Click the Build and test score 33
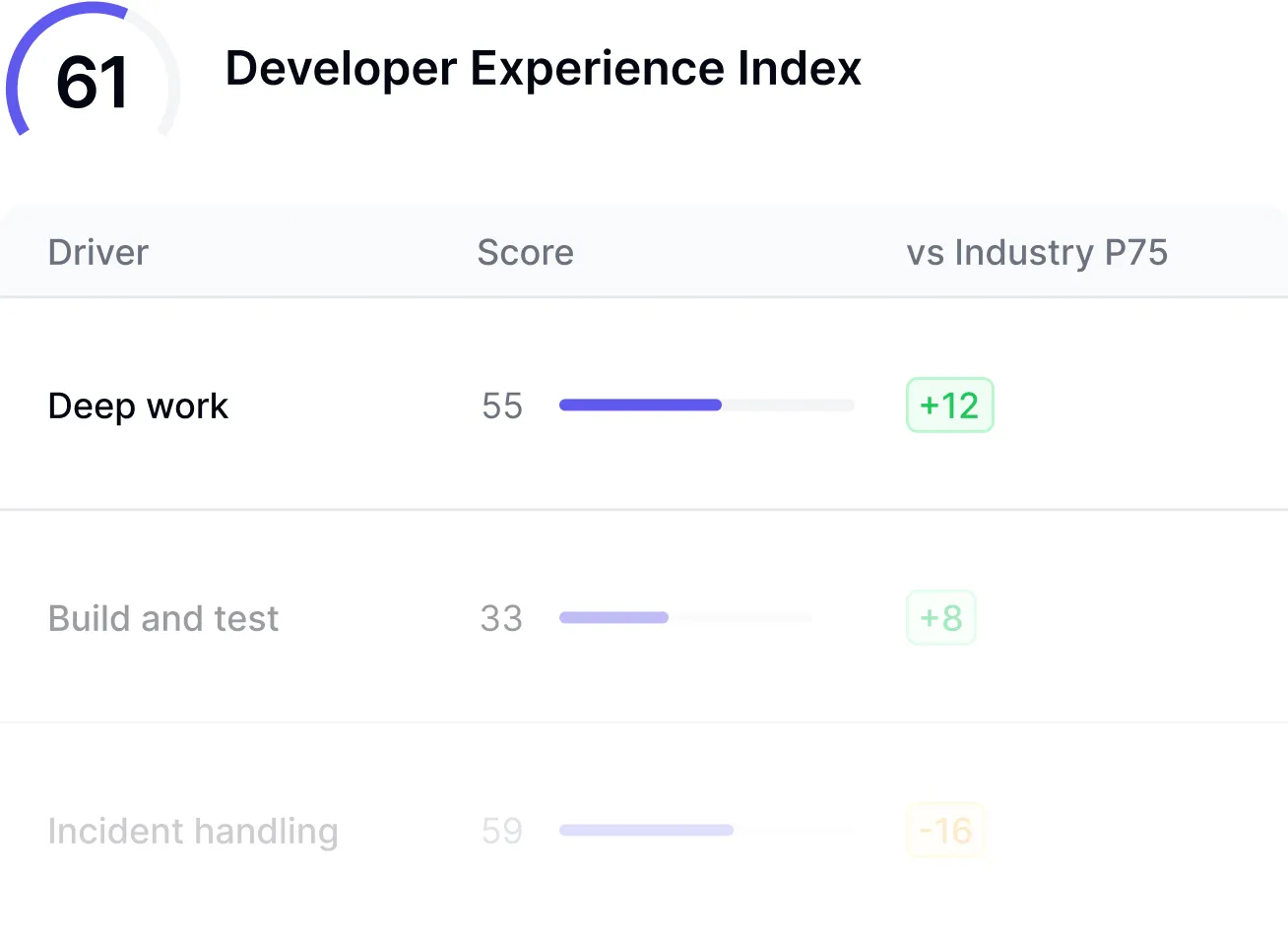The image size is (1288, 937). pos(501,618)
